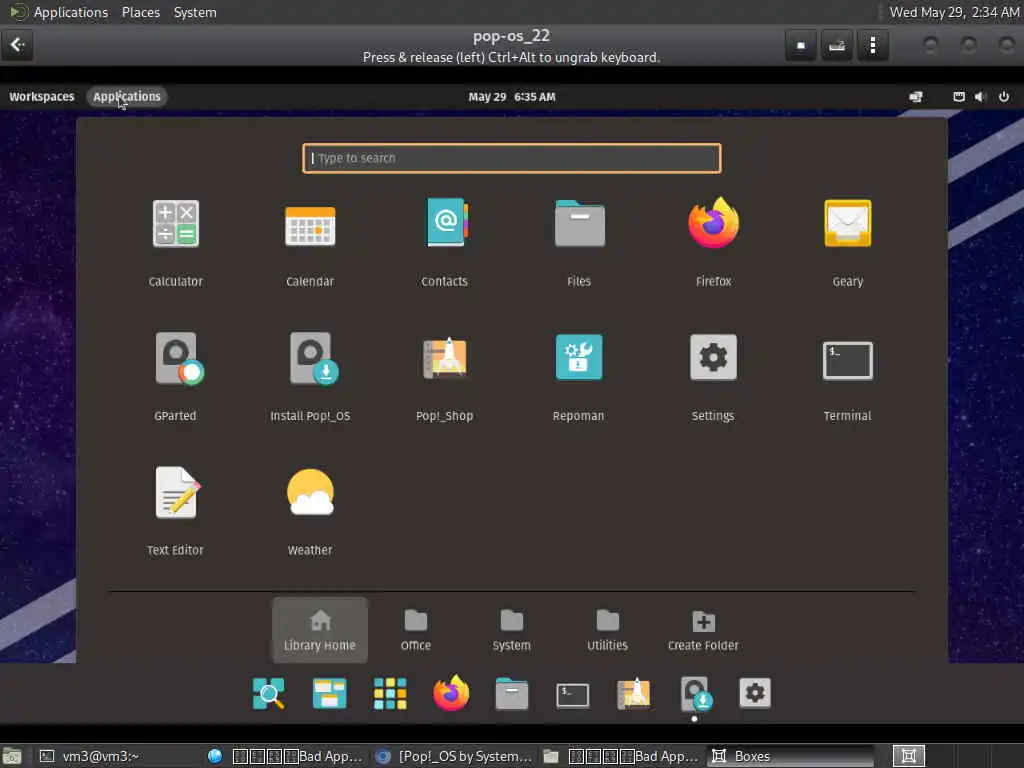
Task: Select the Boxes taskbar entry
Action: tap(790, 756)
